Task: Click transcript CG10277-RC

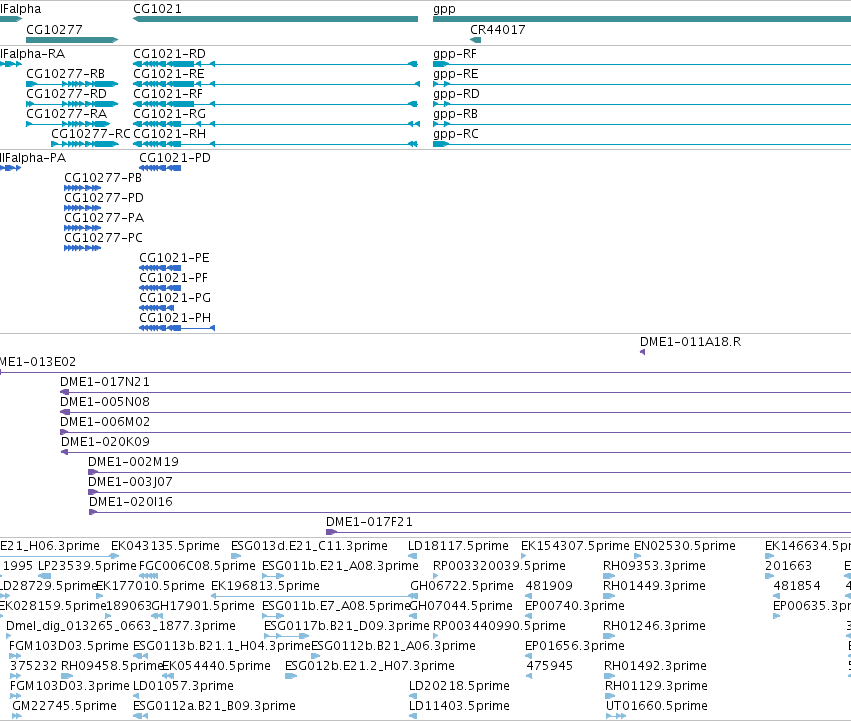Action: coord(85,144)
